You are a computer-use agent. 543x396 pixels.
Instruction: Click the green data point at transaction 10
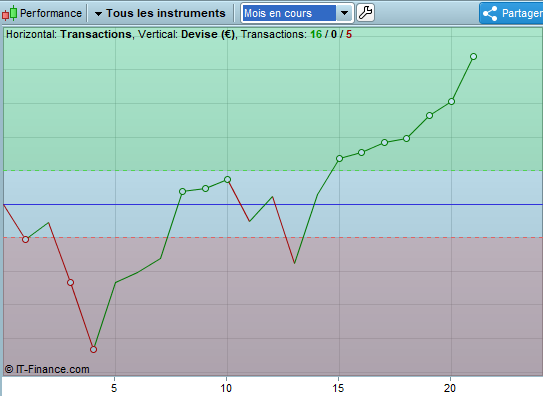pos(227,179)
